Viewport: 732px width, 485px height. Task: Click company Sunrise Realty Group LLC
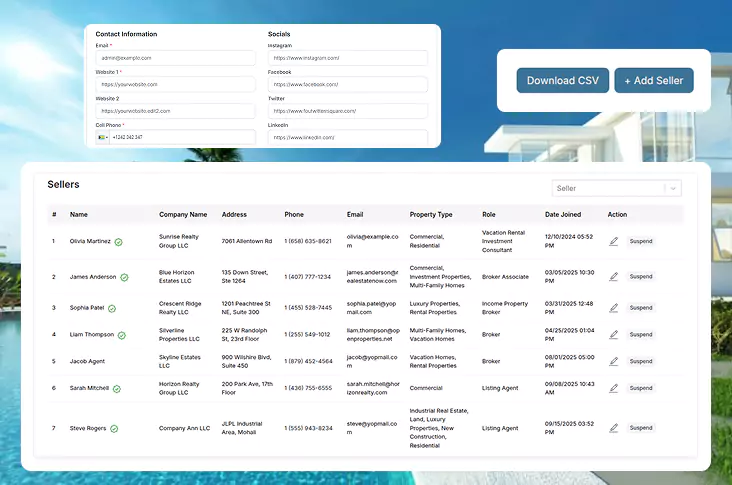coord(179,241)
